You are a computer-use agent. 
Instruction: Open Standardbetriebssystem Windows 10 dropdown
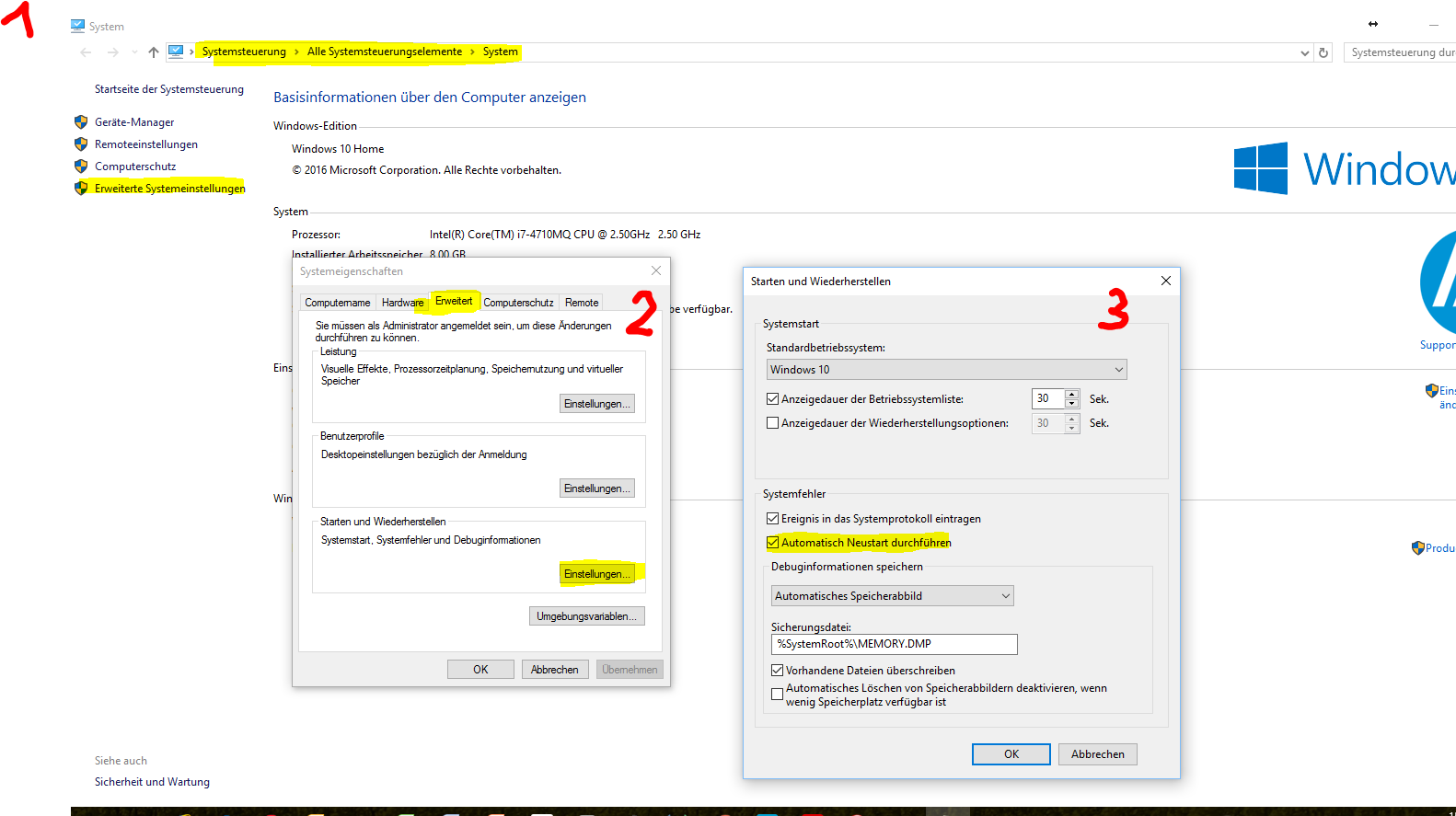coord(947,369)
